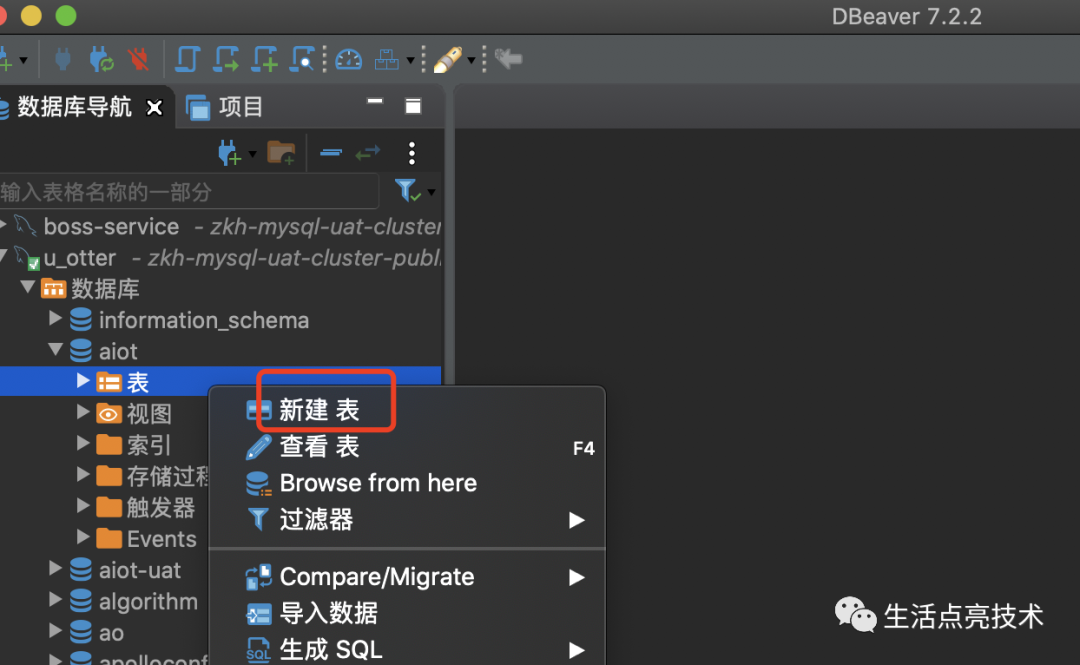This screenshot has width=1080, height=665.
Task: Click the Reconnect plug icon with green arrows
Action: click(x=101, y=59)
